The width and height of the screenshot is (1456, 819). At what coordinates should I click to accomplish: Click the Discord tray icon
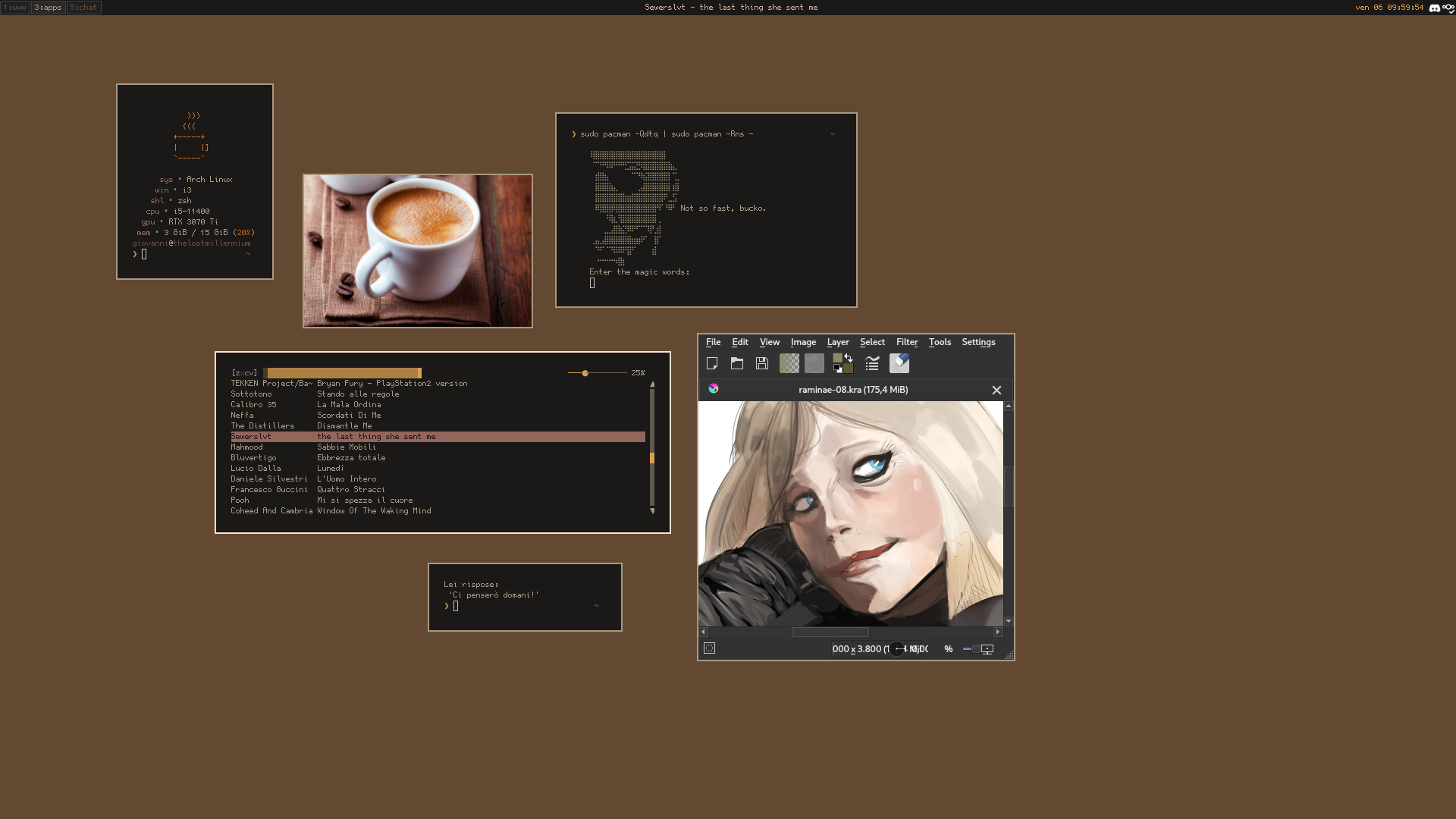(1434, 8)
